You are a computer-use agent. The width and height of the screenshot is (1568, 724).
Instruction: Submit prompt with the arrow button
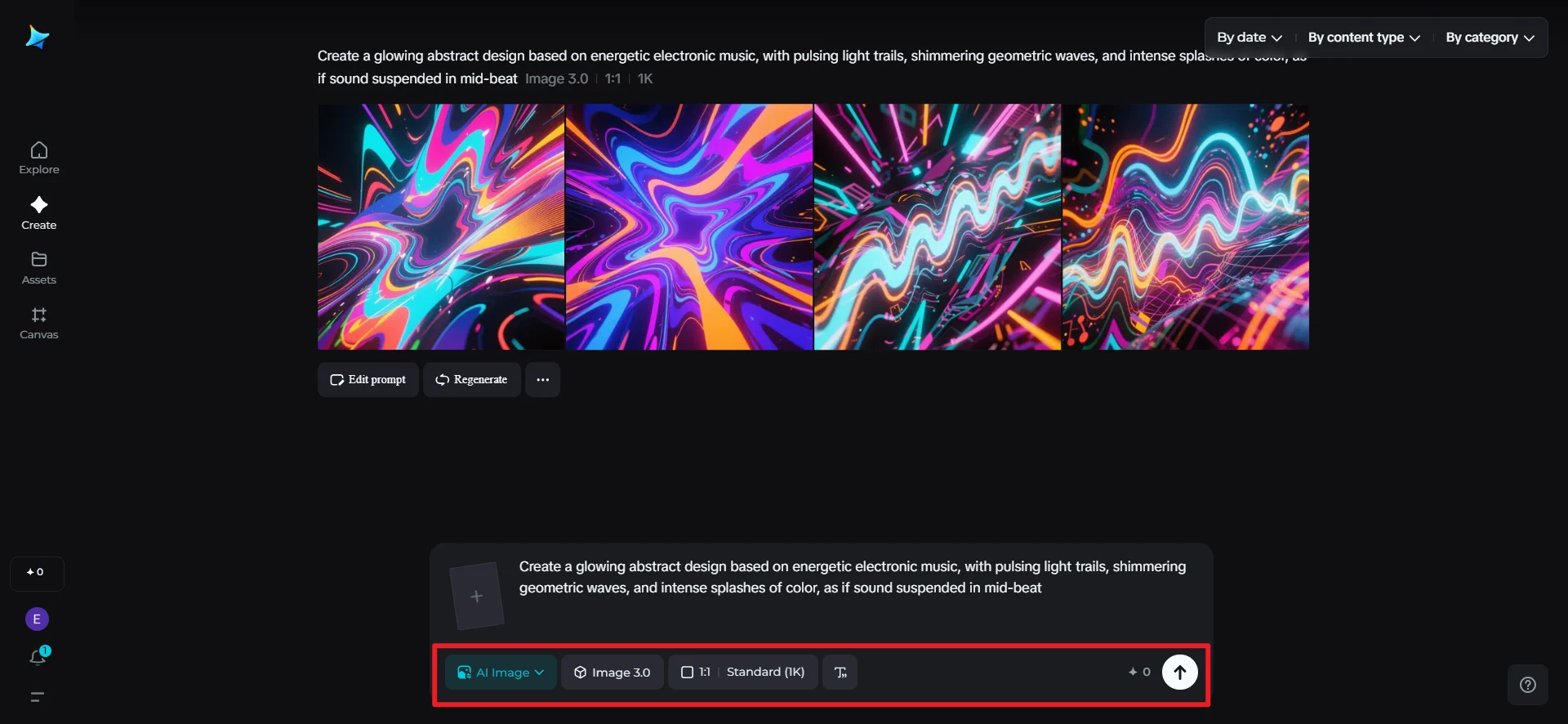pyautogui.click(x=1179, y=673)
